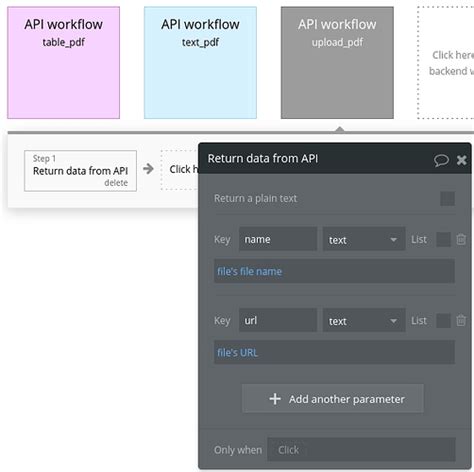Edit the url key input field
The width and height of the screenshot is (474, 472).
pyautogui.click(x=278, y=321)
